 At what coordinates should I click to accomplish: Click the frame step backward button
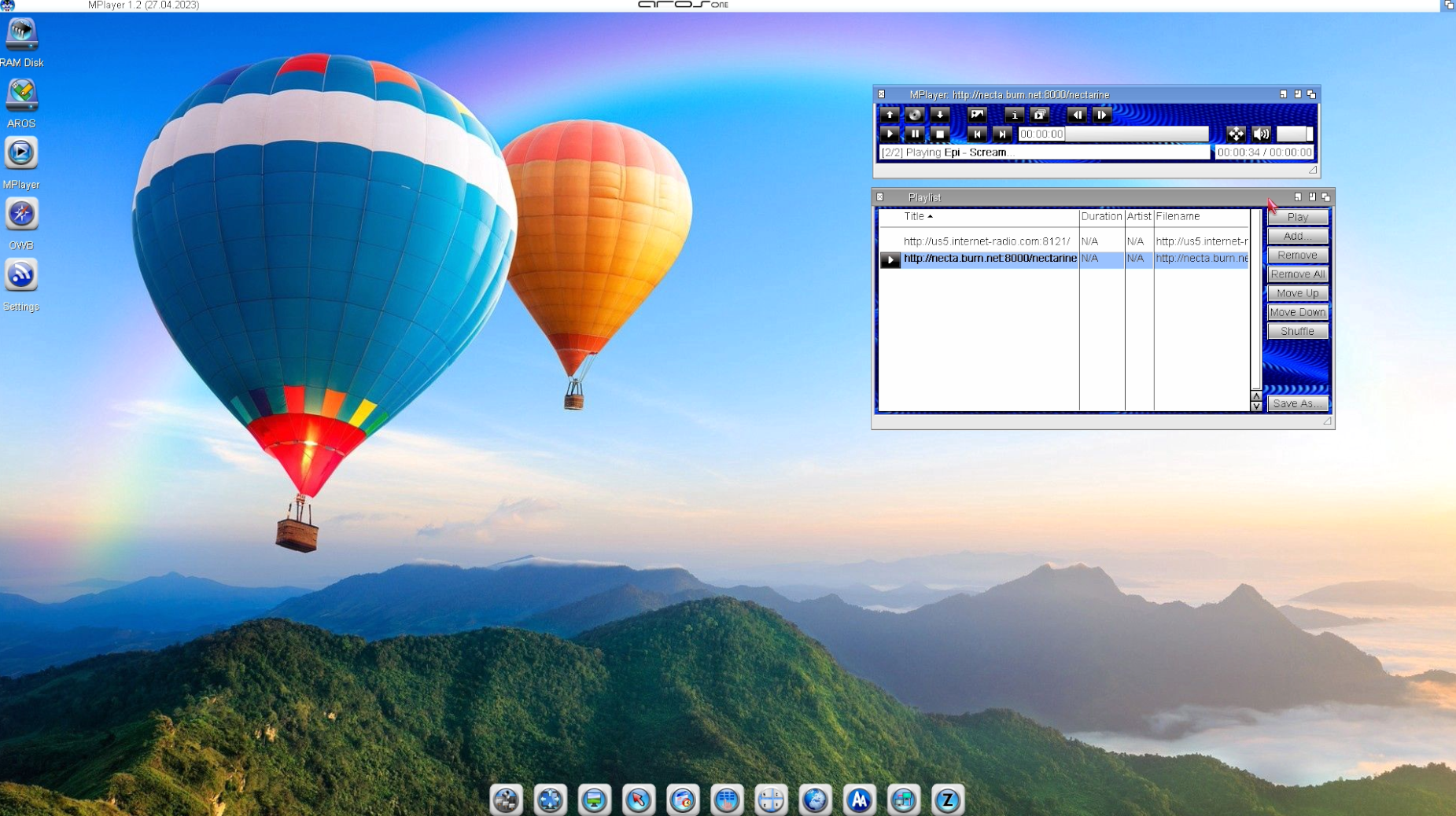(x=1077, y=115)
